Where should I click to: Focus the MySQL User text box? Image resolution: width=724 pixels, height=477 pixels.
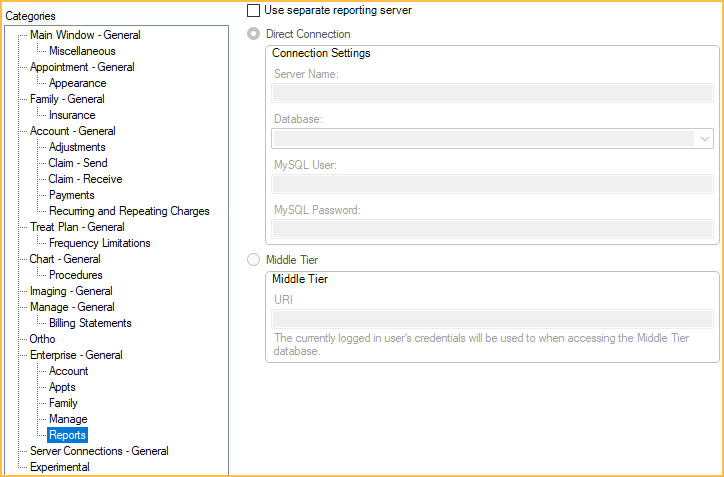point(492,184)
